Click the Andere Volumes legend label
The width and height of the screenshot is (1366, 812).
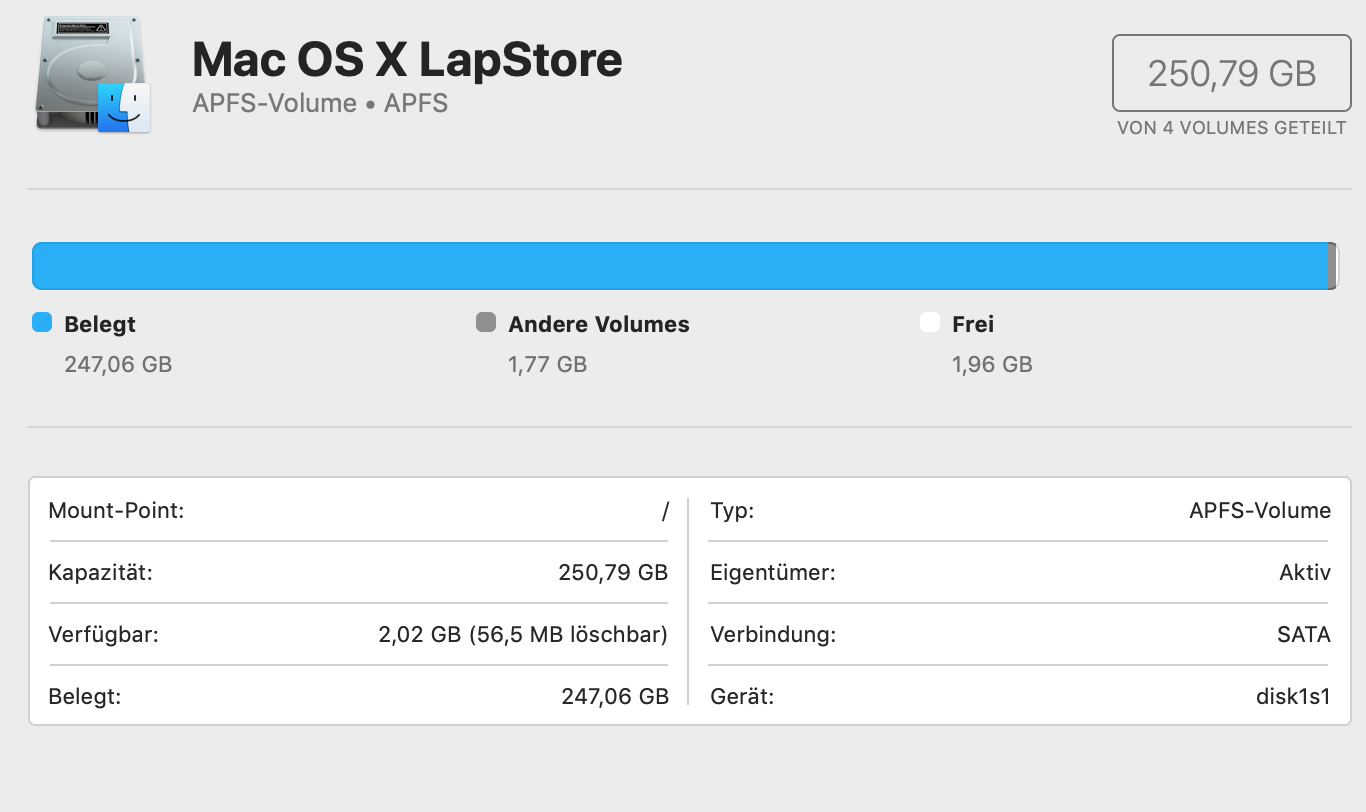coord(599,324)
